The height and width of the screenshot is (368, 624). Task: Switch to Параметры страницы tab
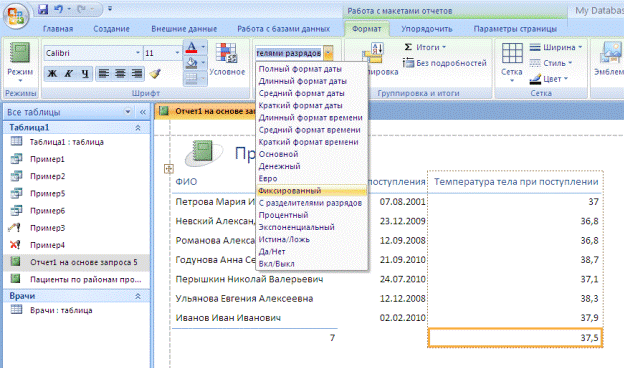[515, 29]
